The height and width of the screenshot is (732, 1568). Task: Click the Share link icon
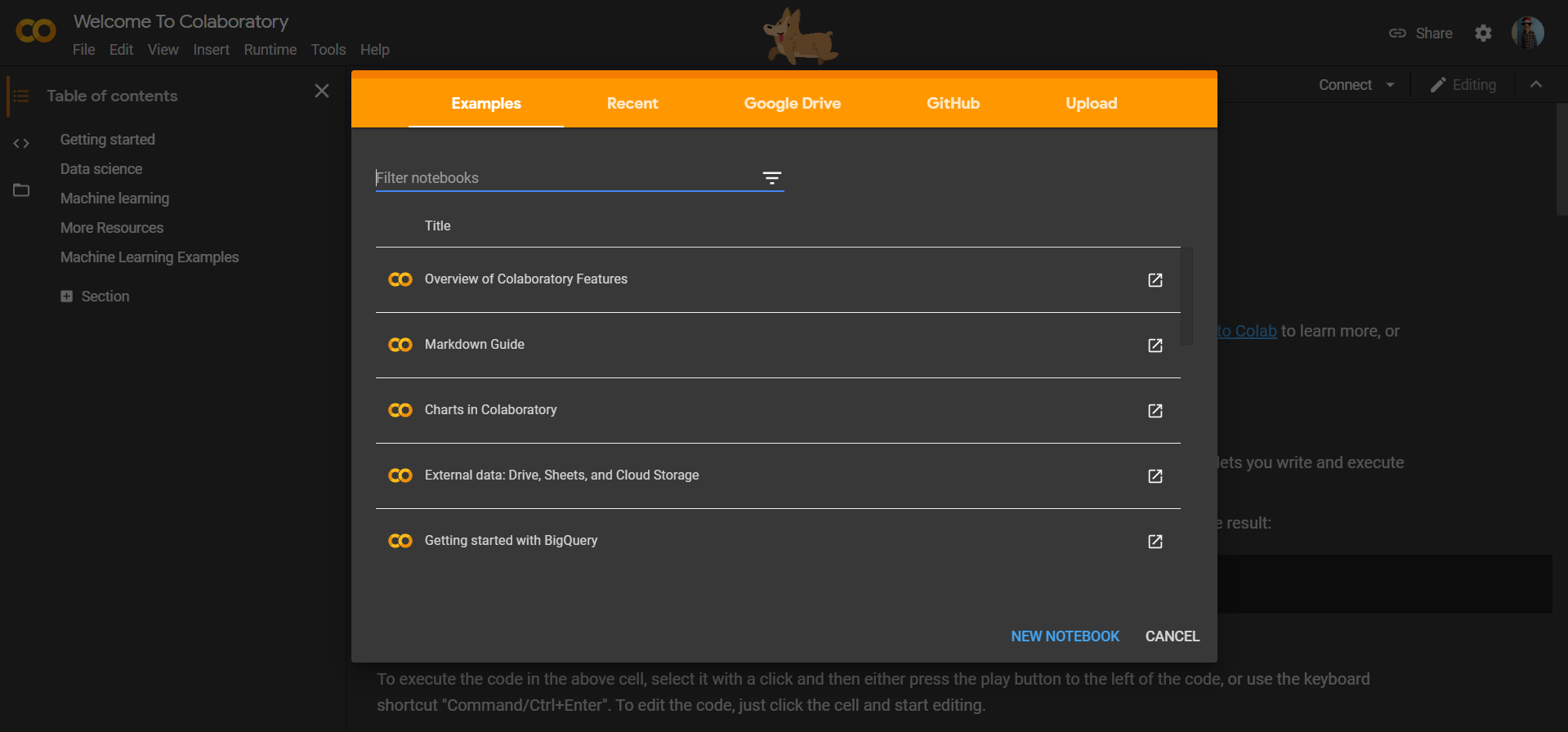click(1397, 33)
